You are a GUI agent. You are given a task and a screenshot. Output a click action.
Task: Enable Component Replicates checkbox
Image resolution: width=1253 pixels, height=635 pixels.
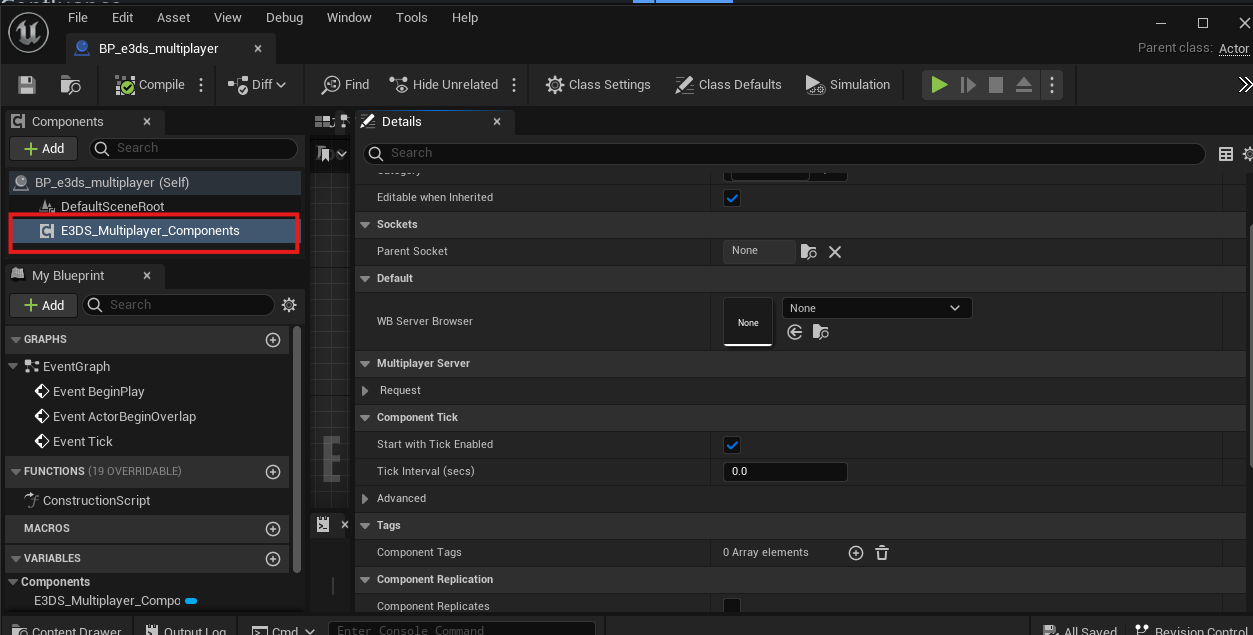coord(732,606)
